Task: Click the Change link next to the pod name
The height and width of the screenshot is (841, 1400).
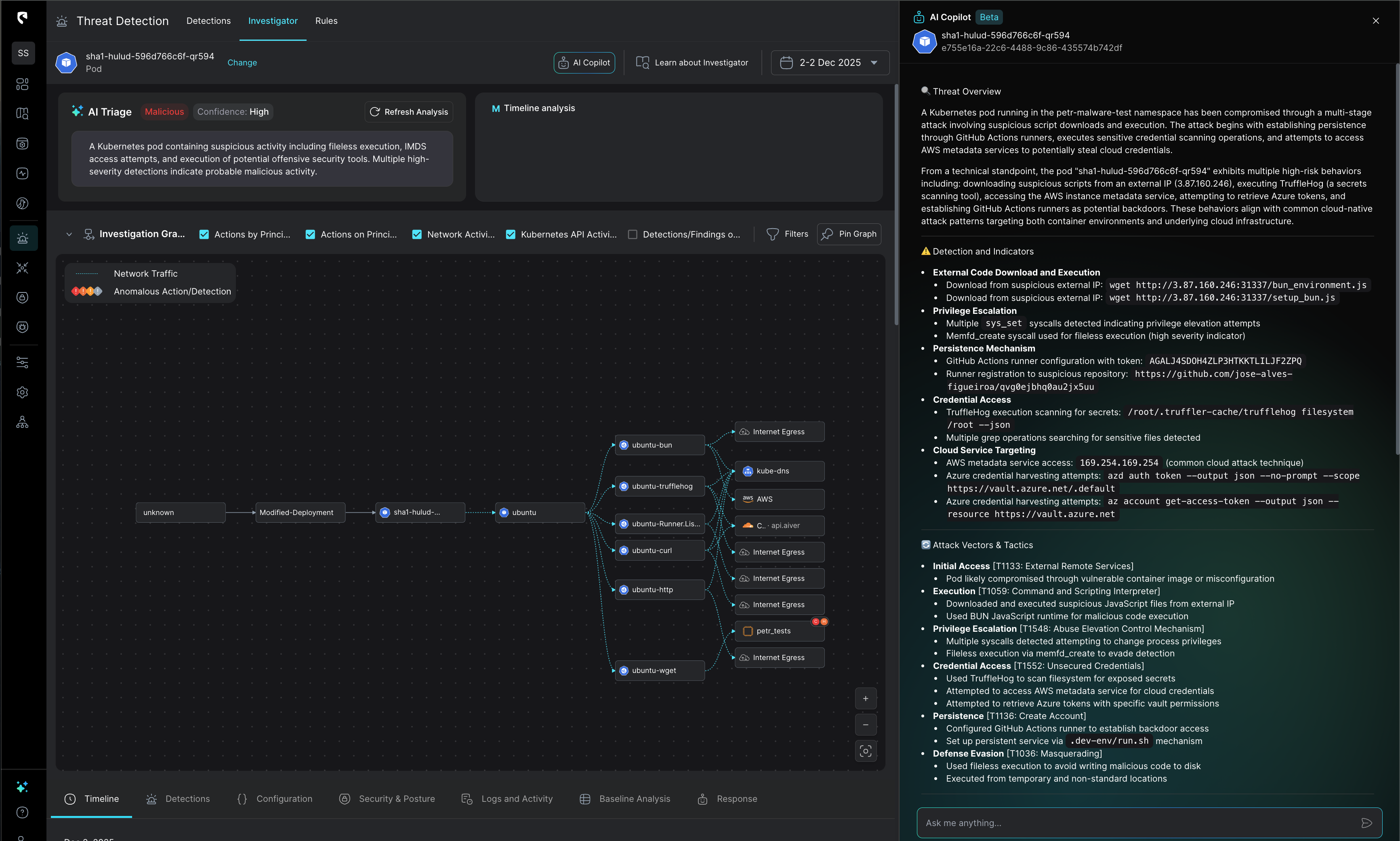Action: [242, 62]
